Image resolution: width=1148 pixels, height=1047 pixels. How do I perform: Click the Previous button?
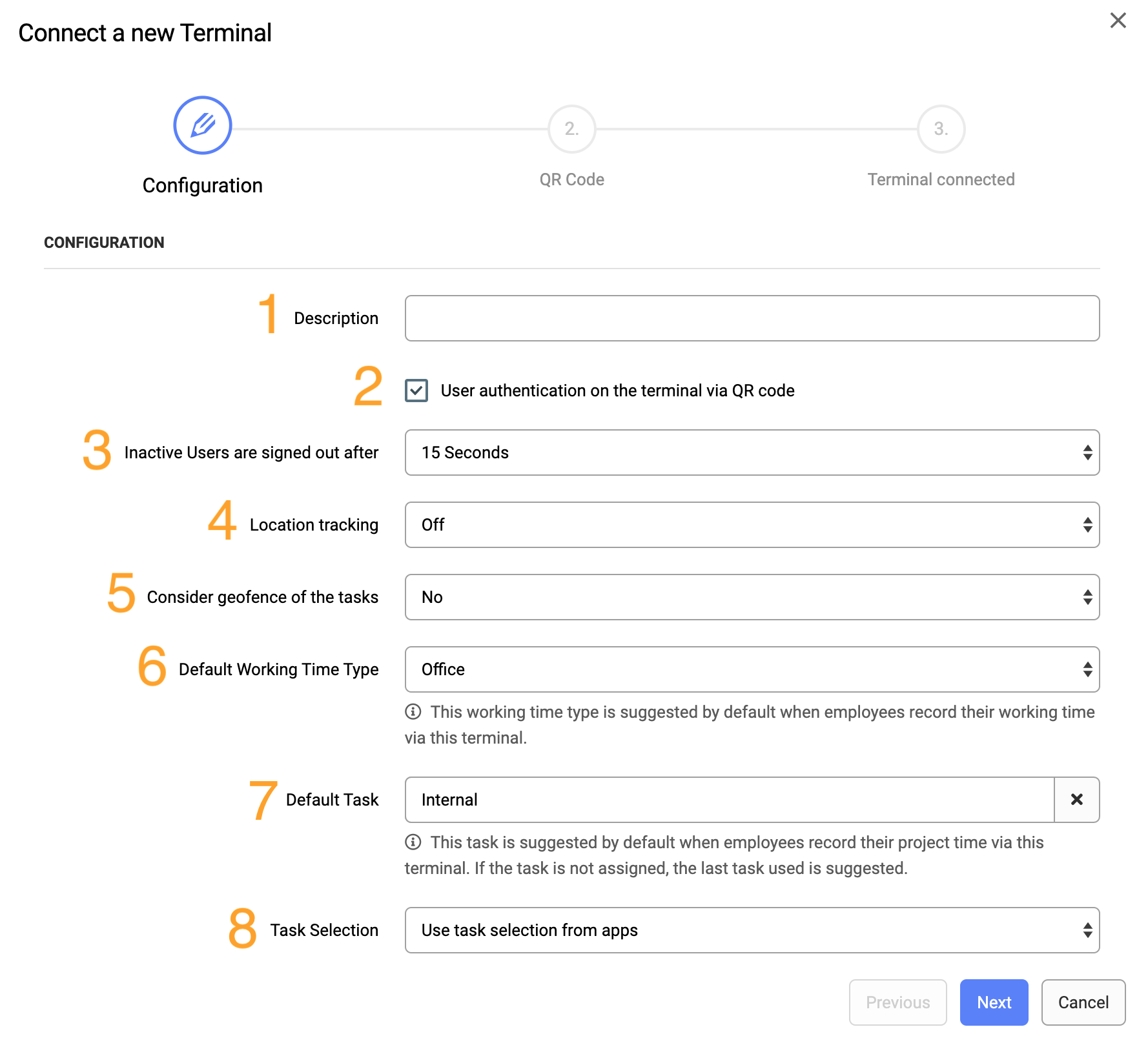click(897, 1002)
